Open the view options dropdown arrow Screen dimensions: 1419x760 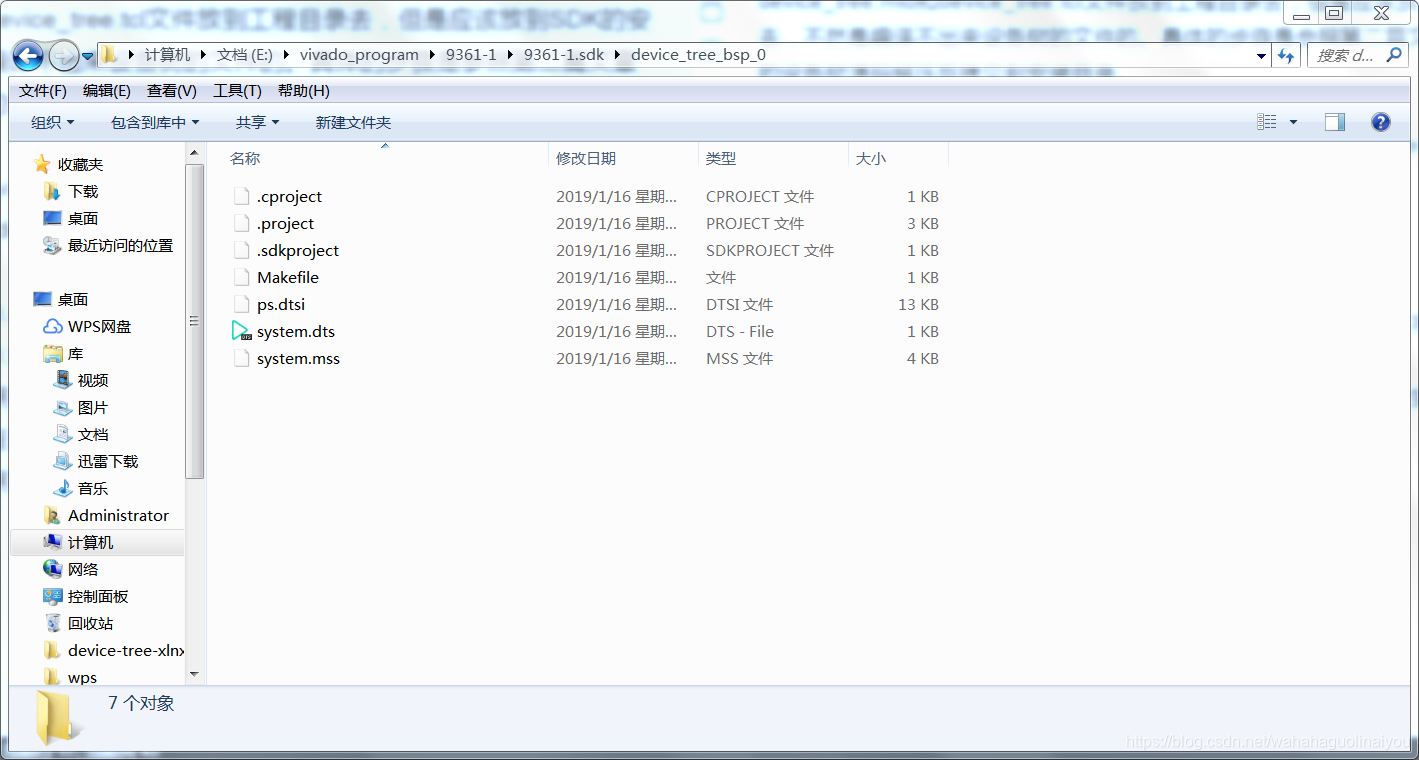(x=1293, y=122)
